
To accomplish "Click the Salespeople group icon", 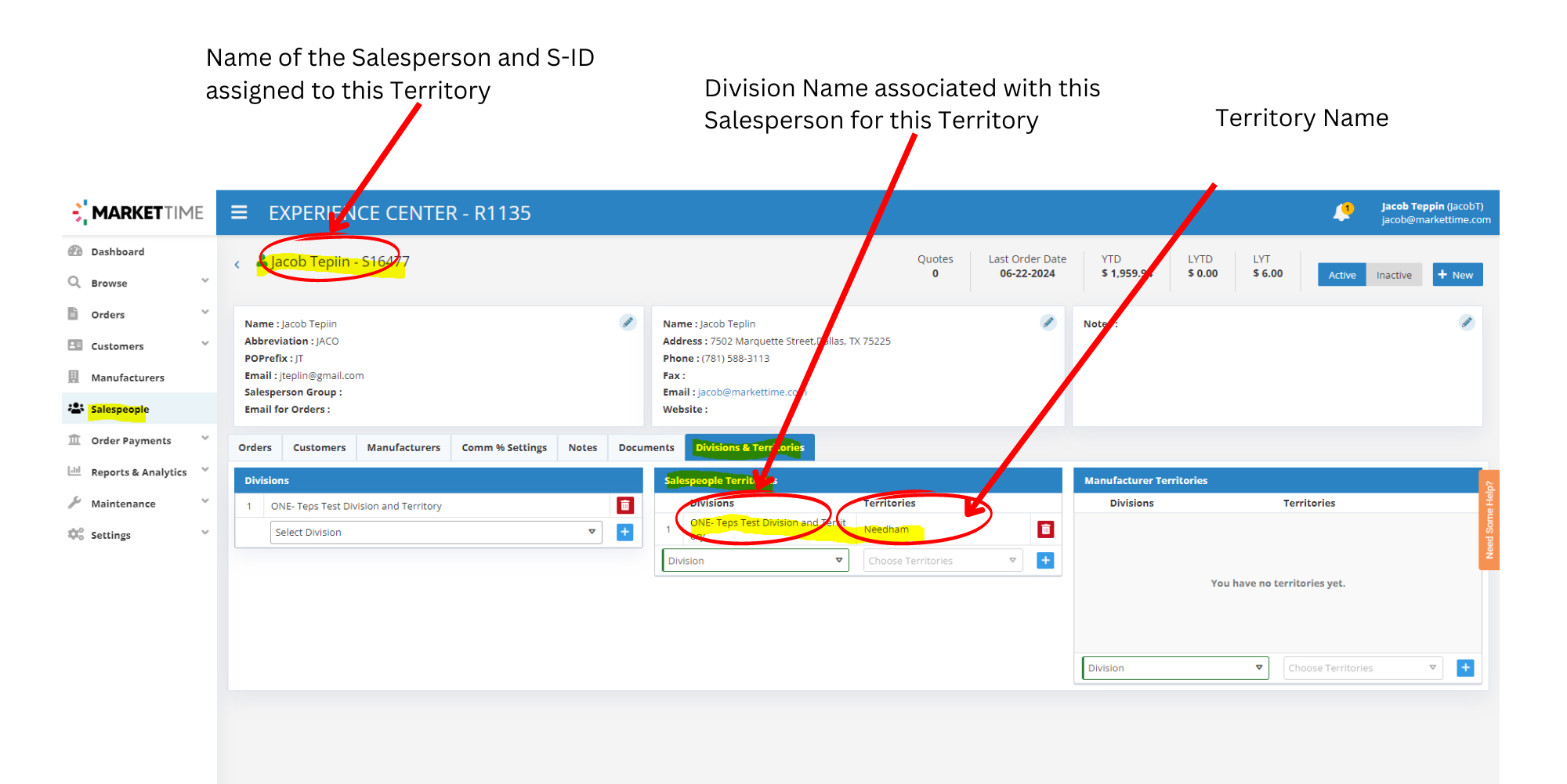I will click(75, 408).
